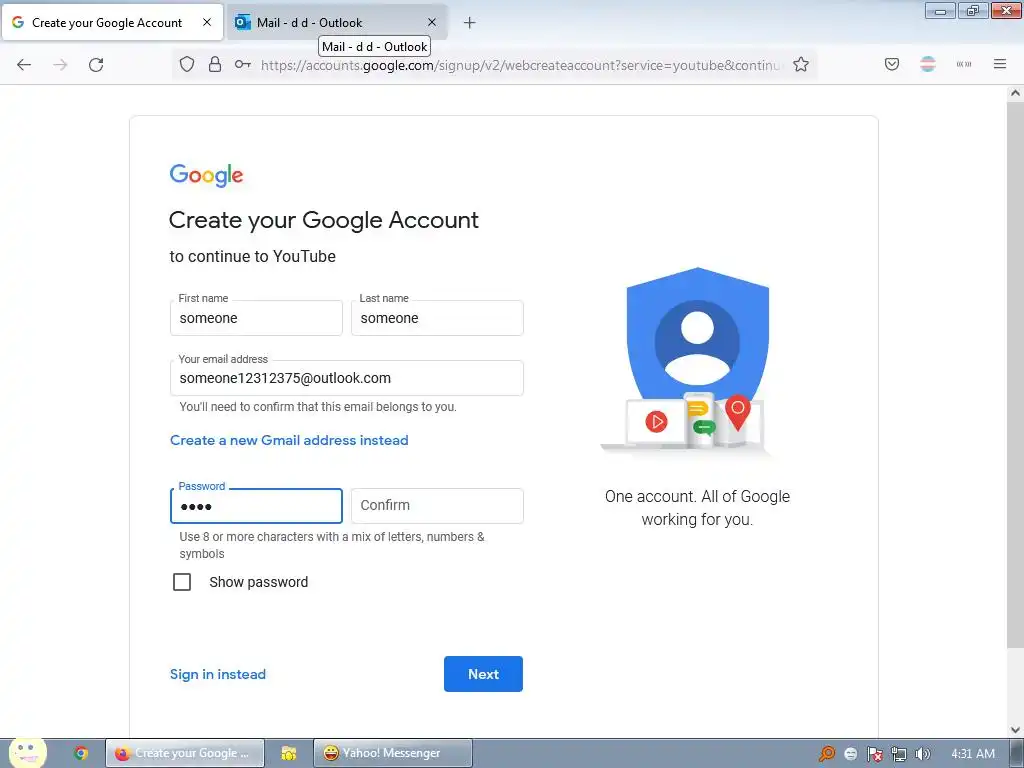
Task: Open the network tray icon
Action: 899,754
